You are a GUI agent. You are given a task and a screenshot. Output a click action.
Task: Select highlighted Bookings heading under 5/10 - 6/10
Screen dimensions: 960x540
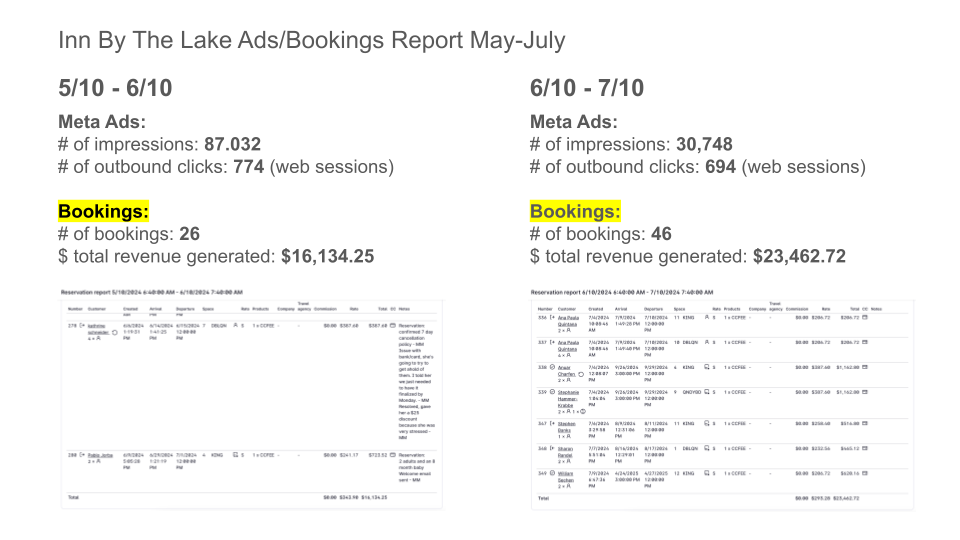(103, 212)
